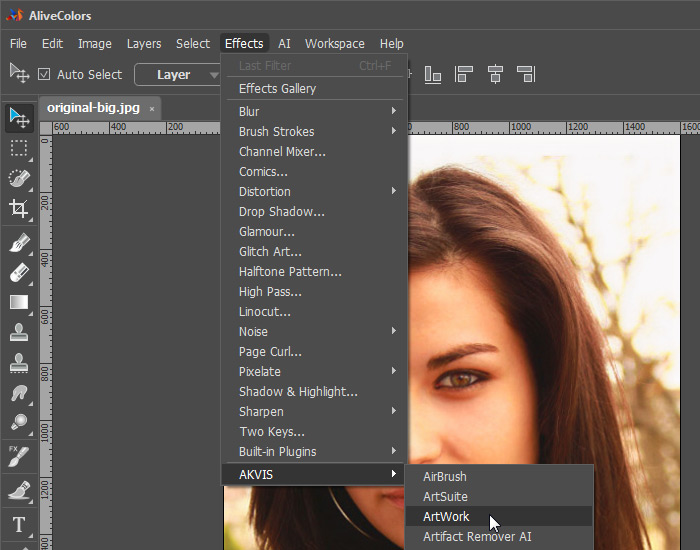
Task: Click the Align Left Edges icon
Action: (463, 74)
